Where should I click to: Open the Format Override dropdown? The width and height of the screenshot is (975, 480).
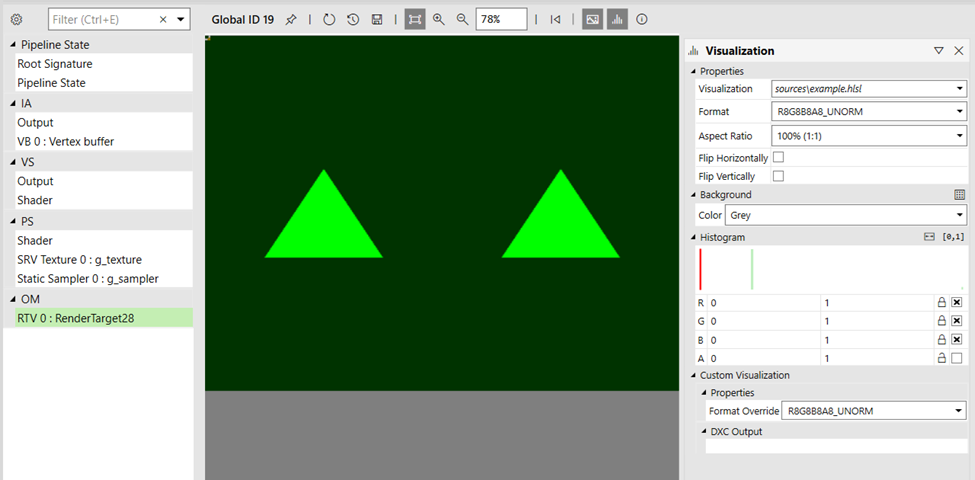tap(874, 411)
